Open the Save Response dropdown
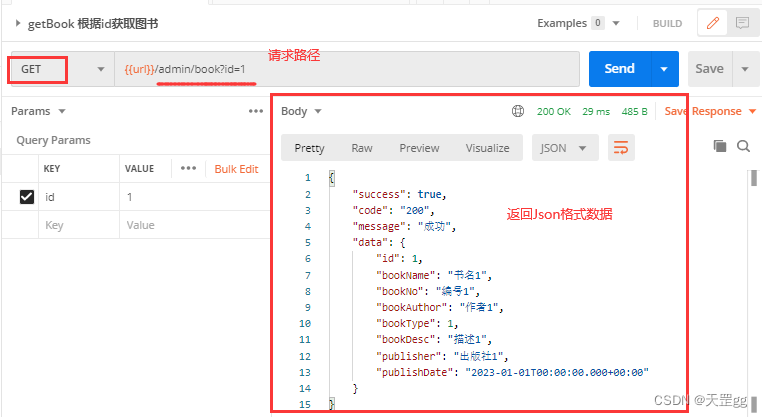 tap(752, 111)
